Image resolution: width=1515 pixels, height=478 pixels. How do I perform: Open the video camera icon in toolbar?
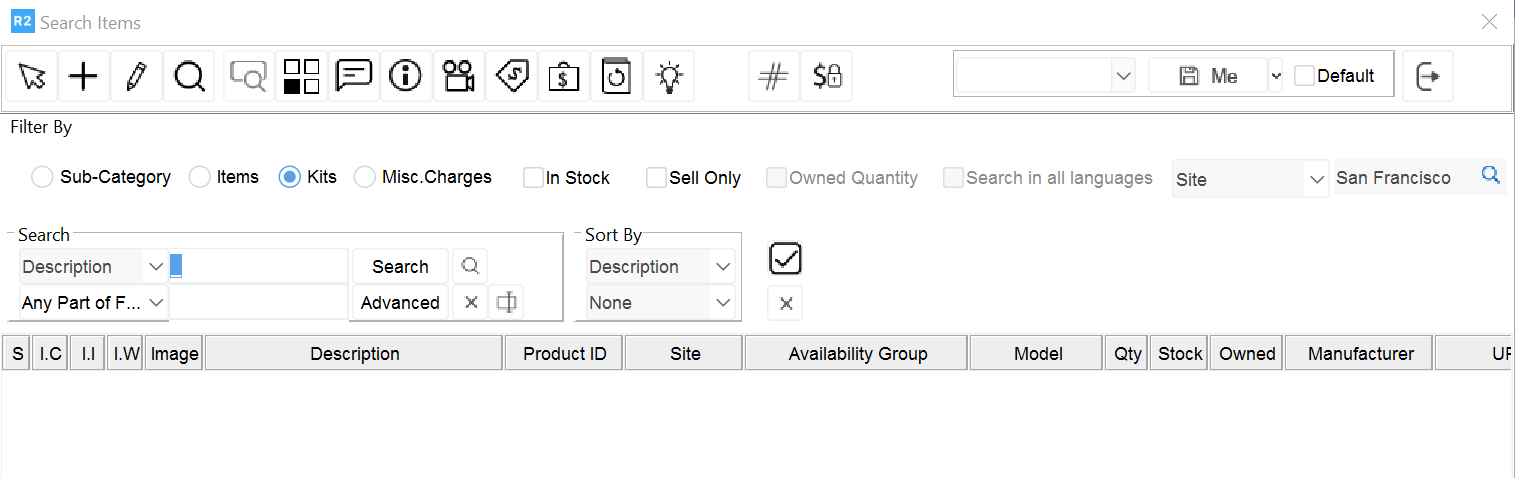pyautogui.click(x=459, y=77)
